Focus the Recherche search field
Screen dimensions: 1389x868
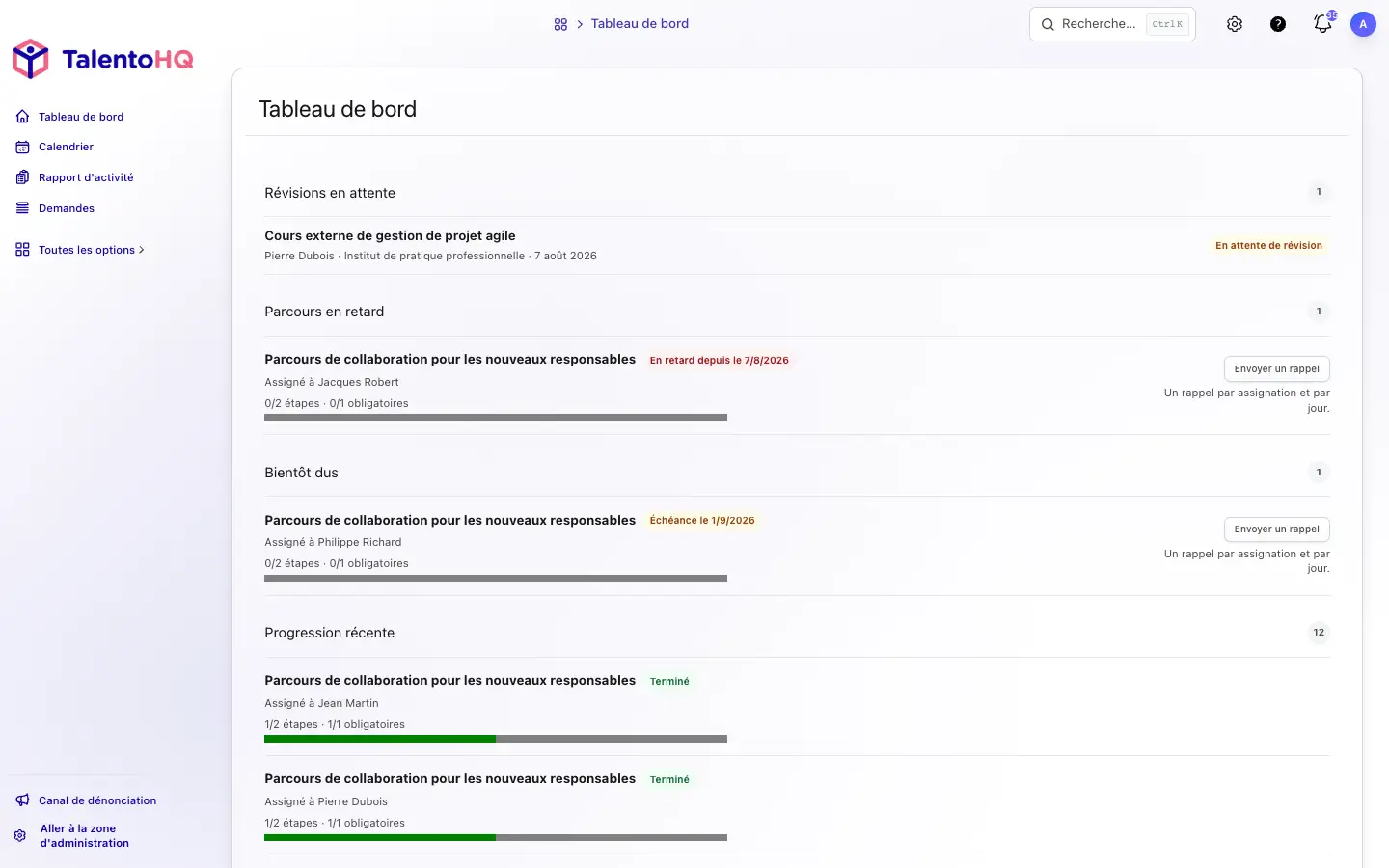tap(1112, 24)
